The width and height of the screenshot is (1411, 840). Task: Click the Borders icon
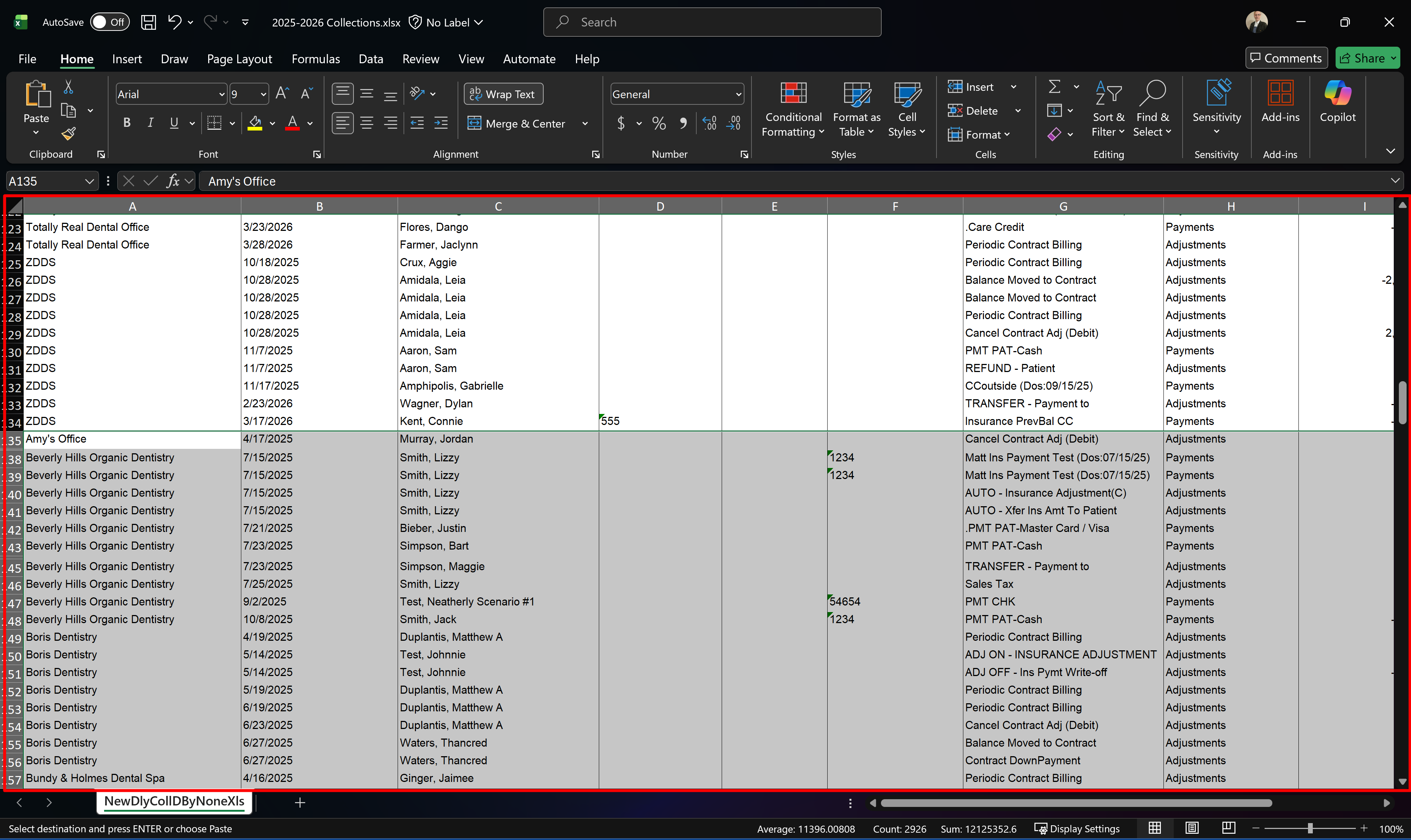pos(214,123)
